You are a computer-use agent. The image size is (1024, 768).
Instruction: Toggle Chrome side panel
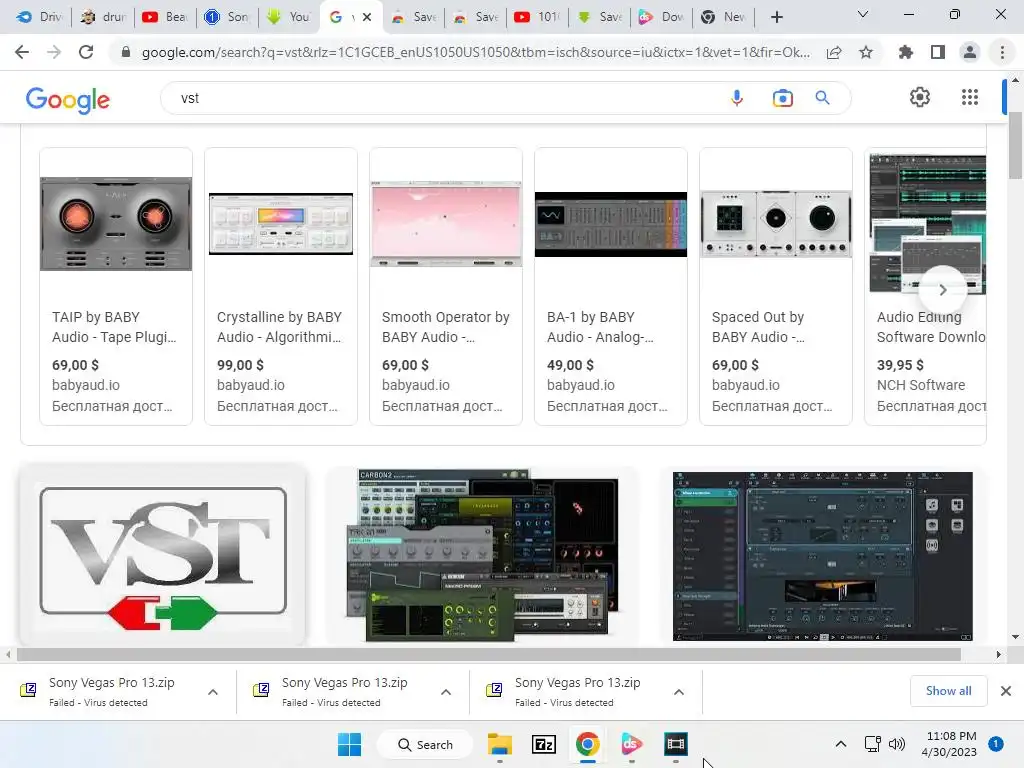point(938,52)
